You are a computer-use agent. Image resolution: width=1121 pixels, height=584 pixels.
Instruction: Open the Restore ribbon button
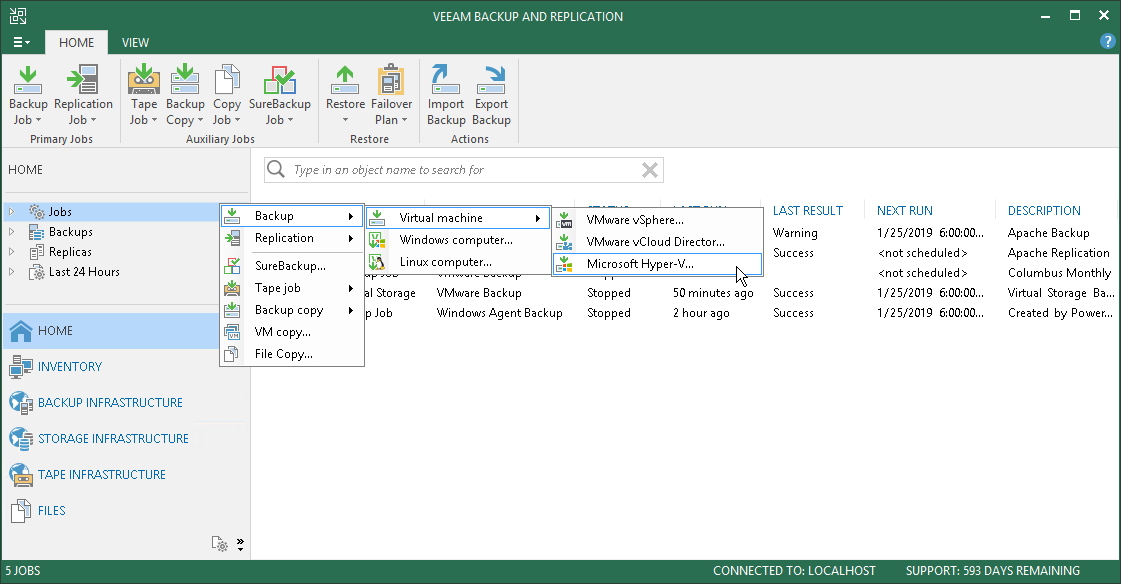click(x=345, y=95)
